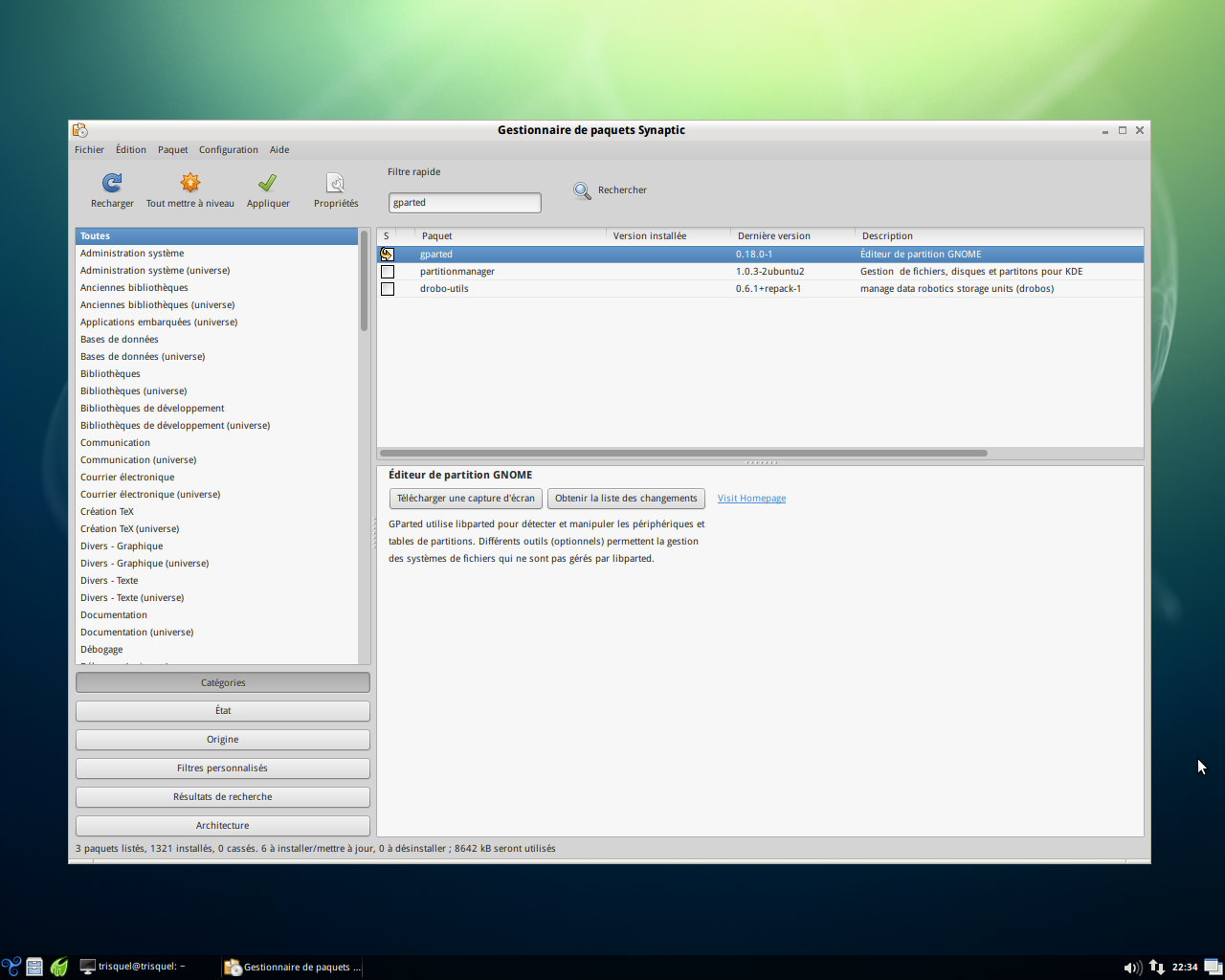Click the Recharger reload icon

tap(112, 182)
